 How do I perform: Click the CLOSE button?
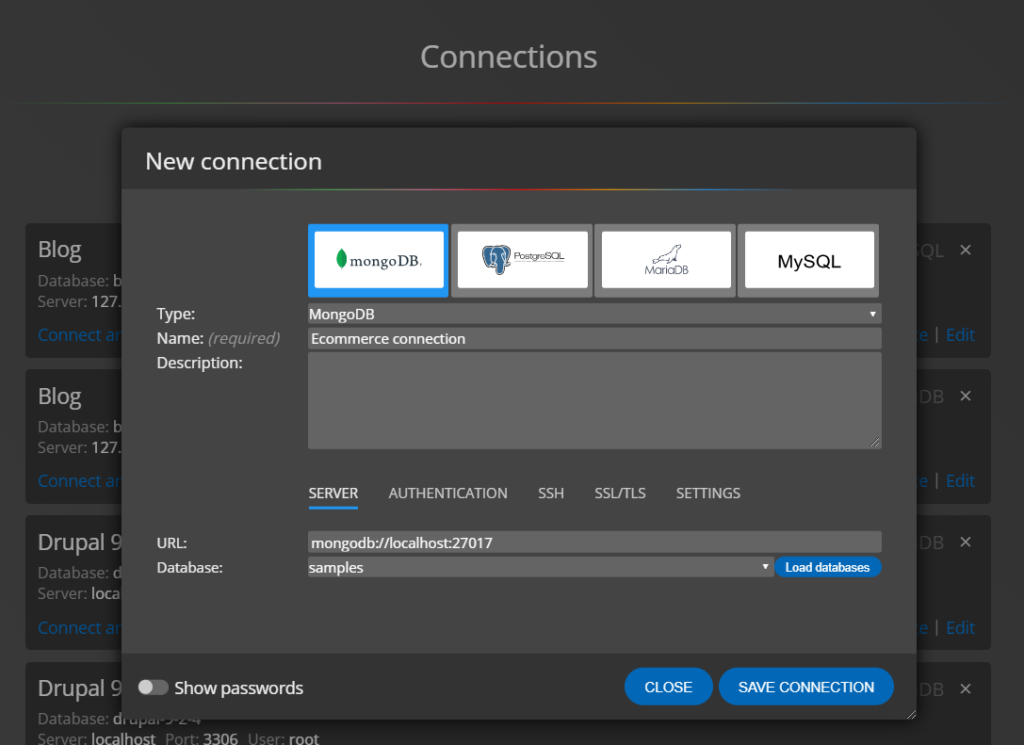668,687
